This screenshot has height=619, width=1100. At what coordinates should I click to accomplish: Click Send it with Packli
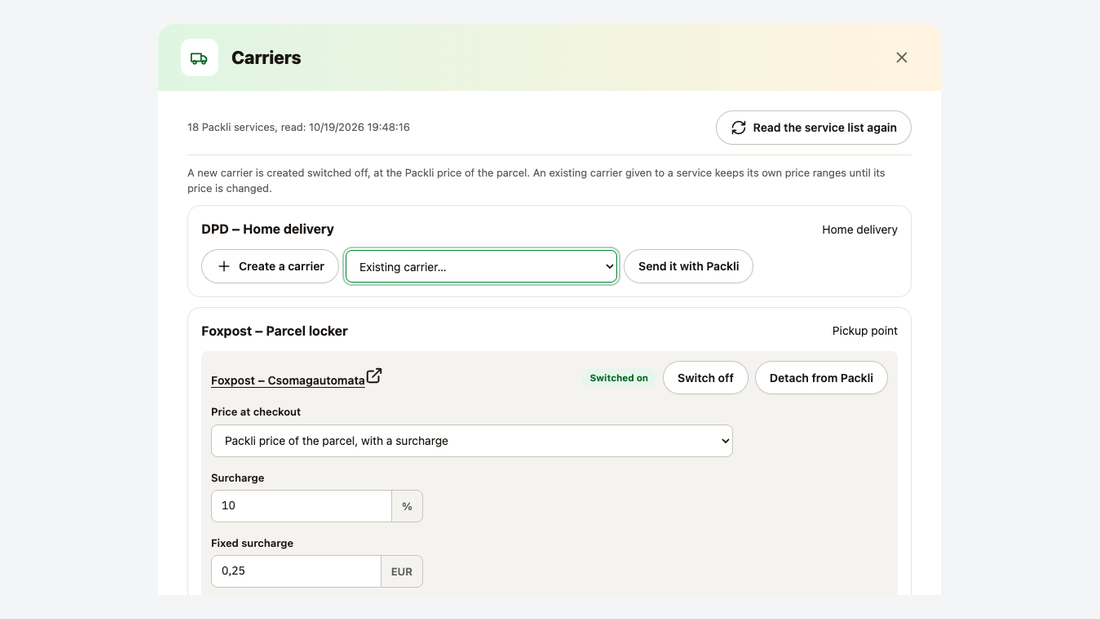point(688,267)
